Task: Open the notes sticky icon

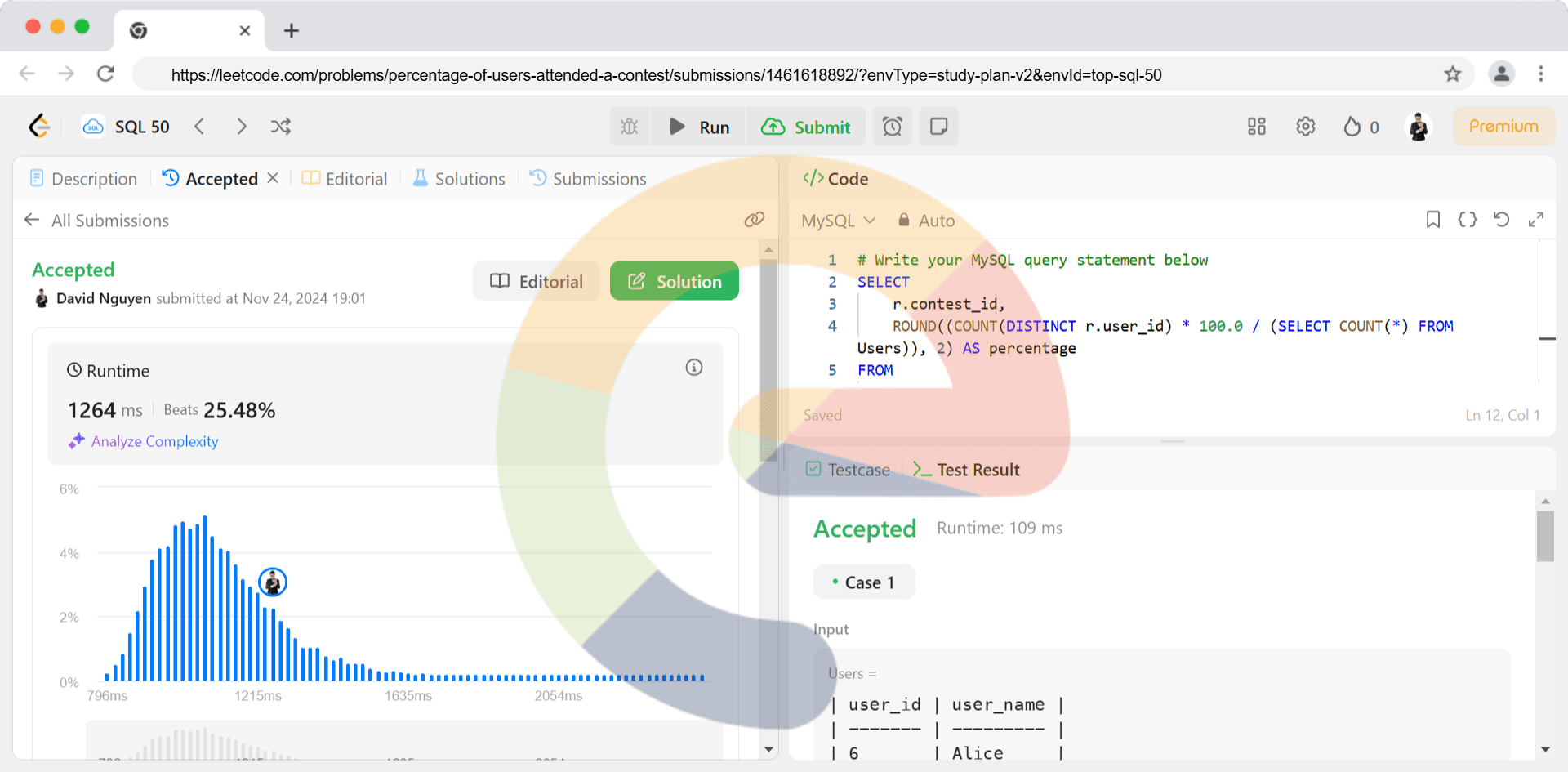Action: point(938,127)
